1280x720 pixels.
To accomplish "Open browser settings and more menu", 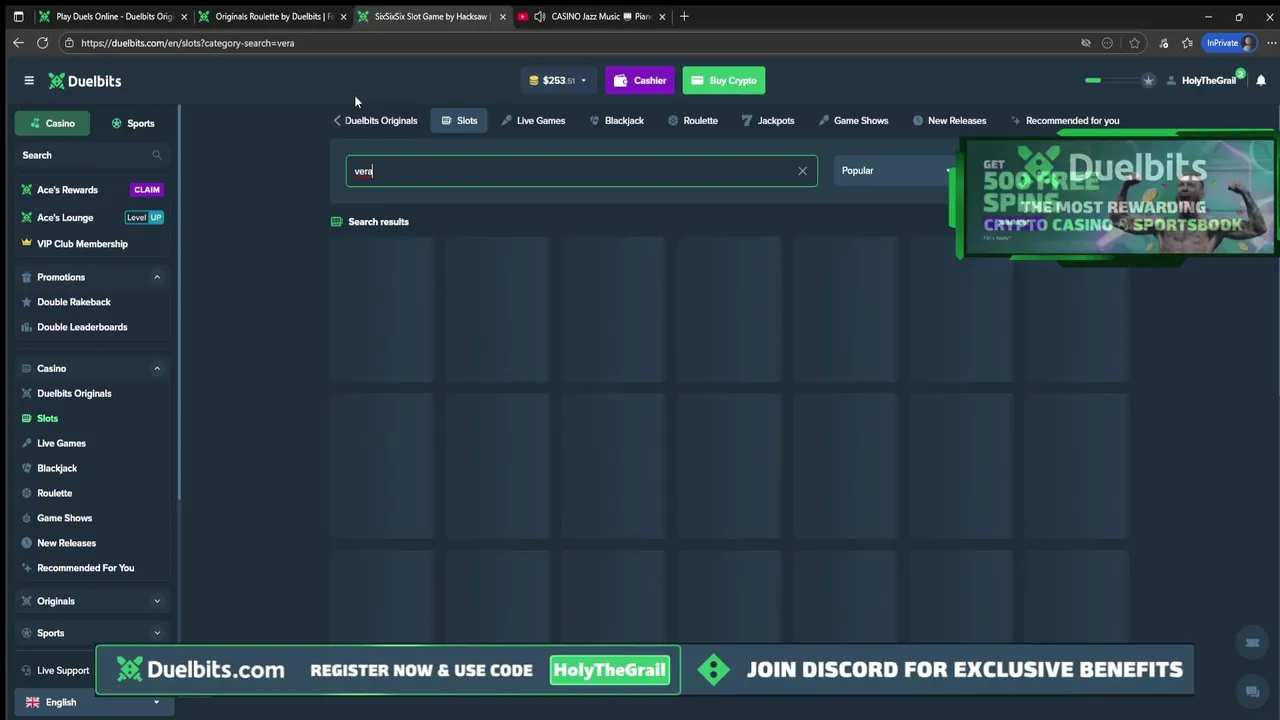I will coord(1271,43).
